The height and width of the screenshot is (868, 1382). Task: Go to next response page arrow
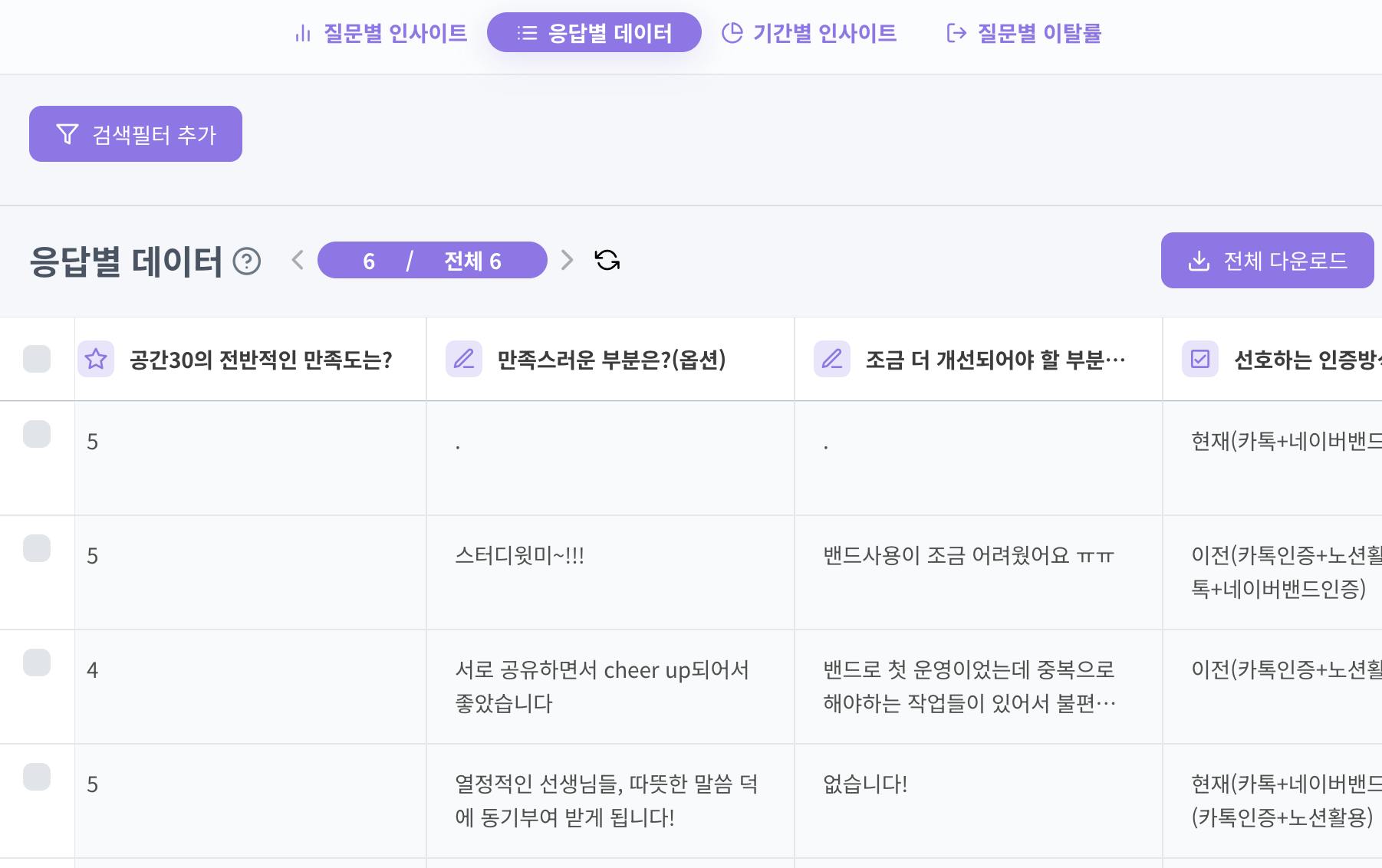[x=567, y=260]
